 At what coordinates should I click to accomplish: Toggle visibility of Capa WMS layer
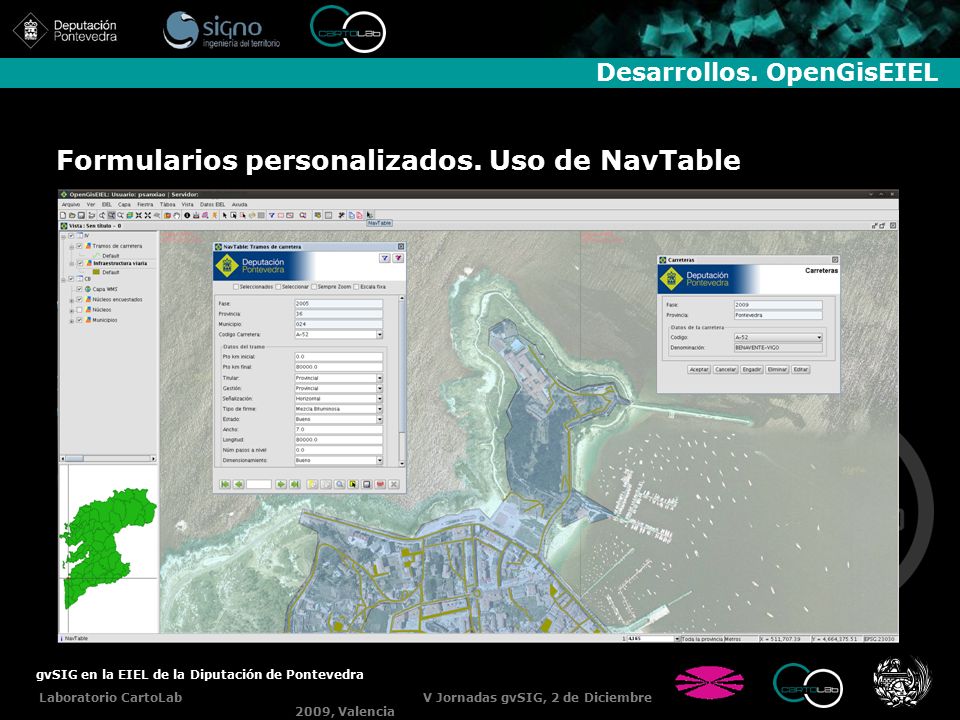coord(79,289)
